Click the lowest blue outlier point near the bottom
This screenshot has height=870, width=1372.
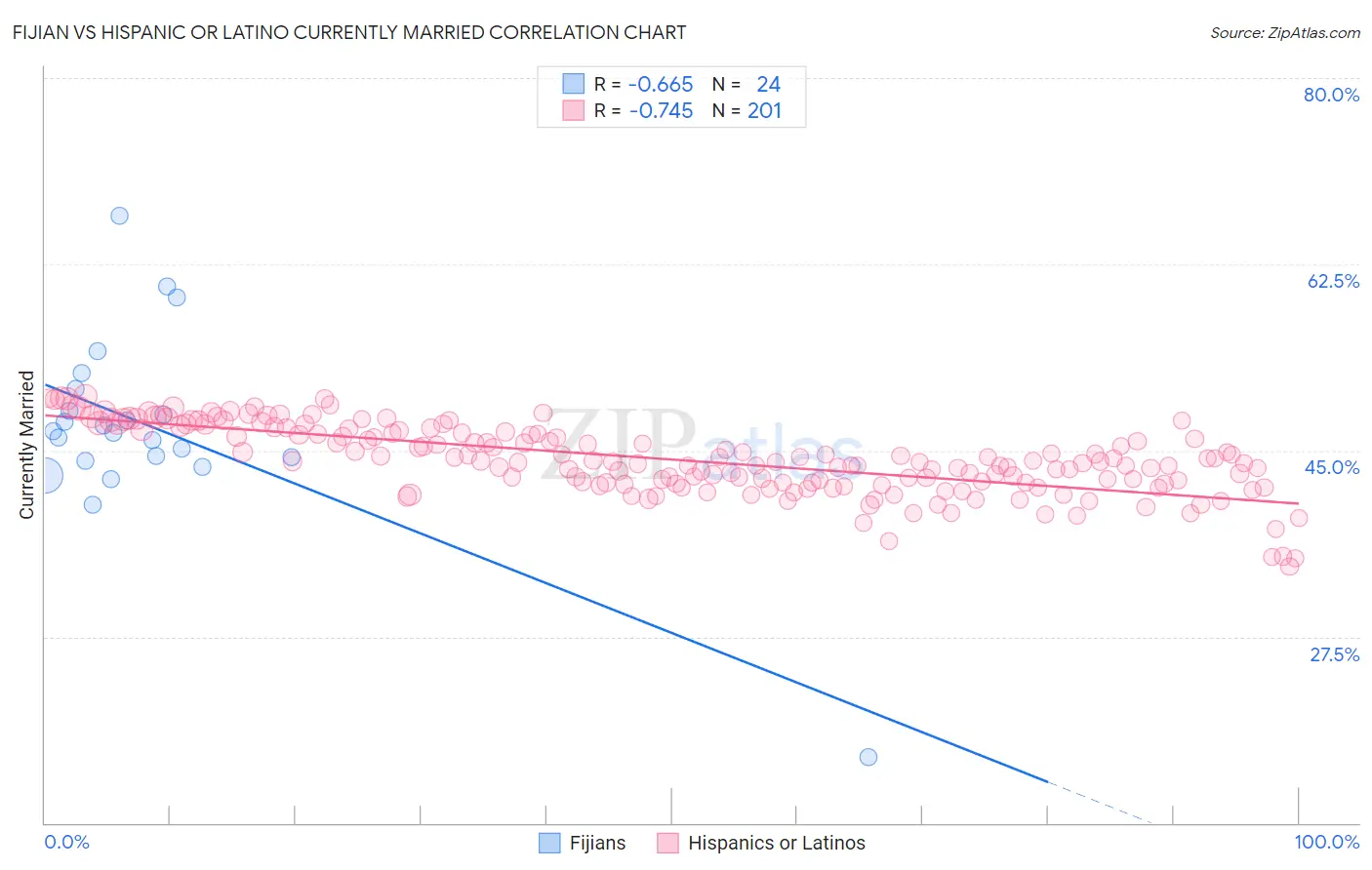(x=868, y=757)
